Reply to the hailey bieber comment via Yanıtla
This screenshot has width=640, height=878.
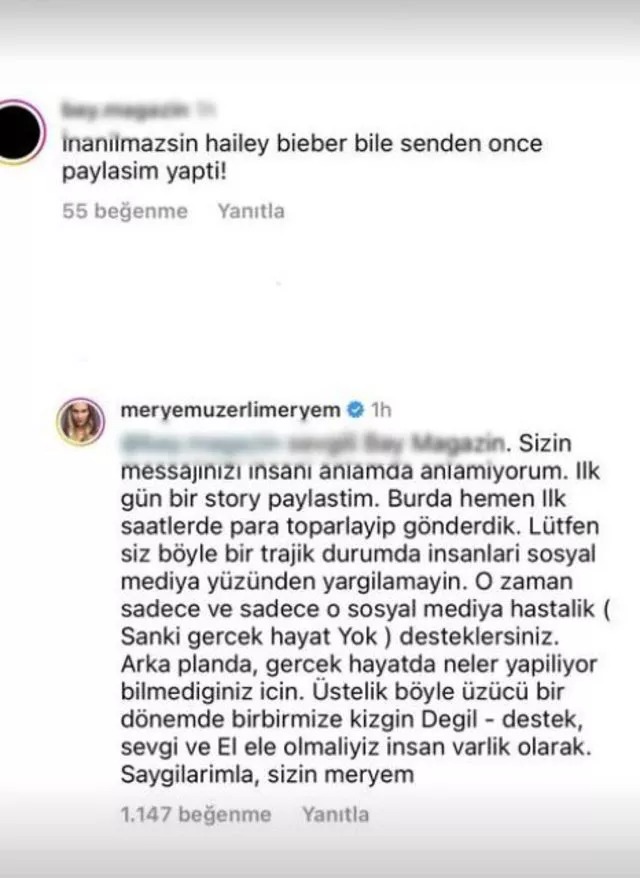pyautogui.click(x=251, y=211)
